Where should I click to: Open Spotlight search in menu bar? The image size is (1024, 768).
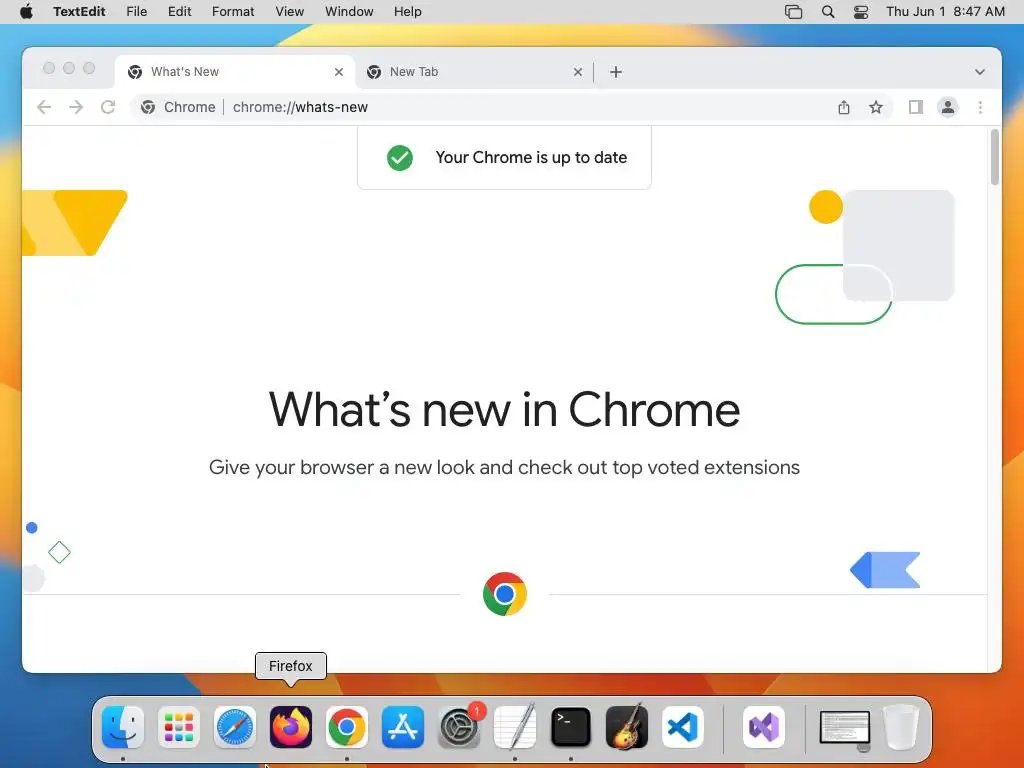(x=827, y=12)
